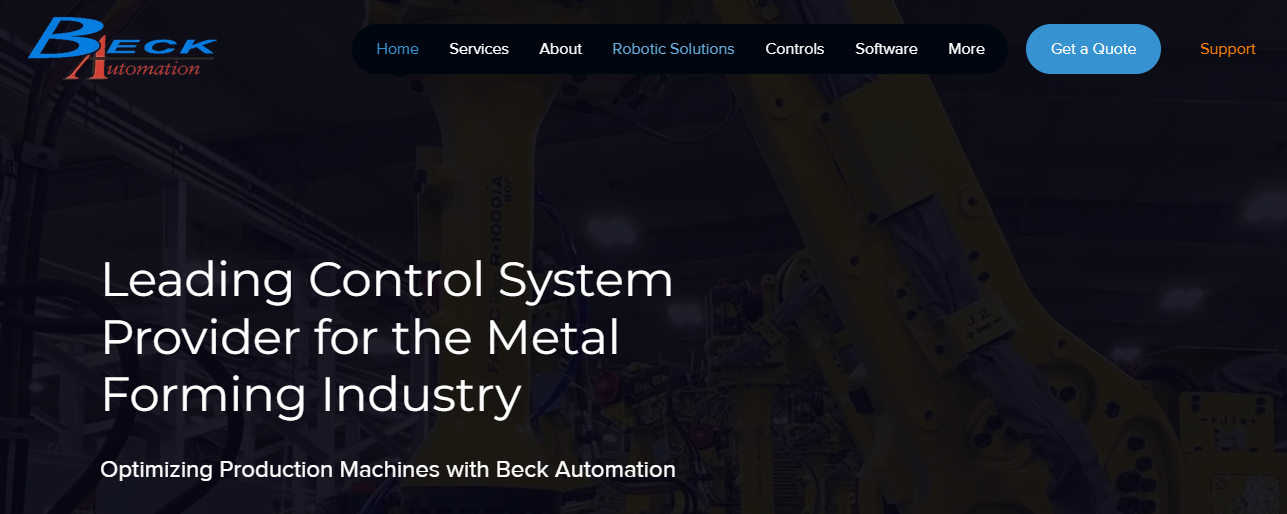Click the Beck Automation logo
The height and width of the screenshot is (514, 1287).
click(x=122, y=48)
